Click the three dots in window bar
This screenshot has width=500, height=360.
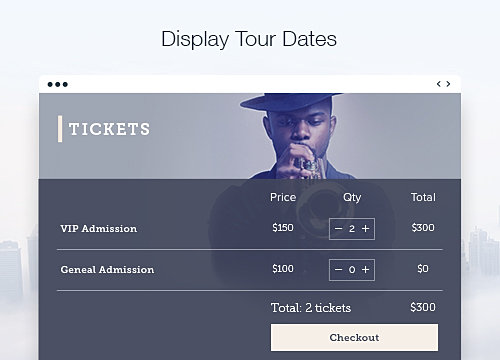point(58,84)
